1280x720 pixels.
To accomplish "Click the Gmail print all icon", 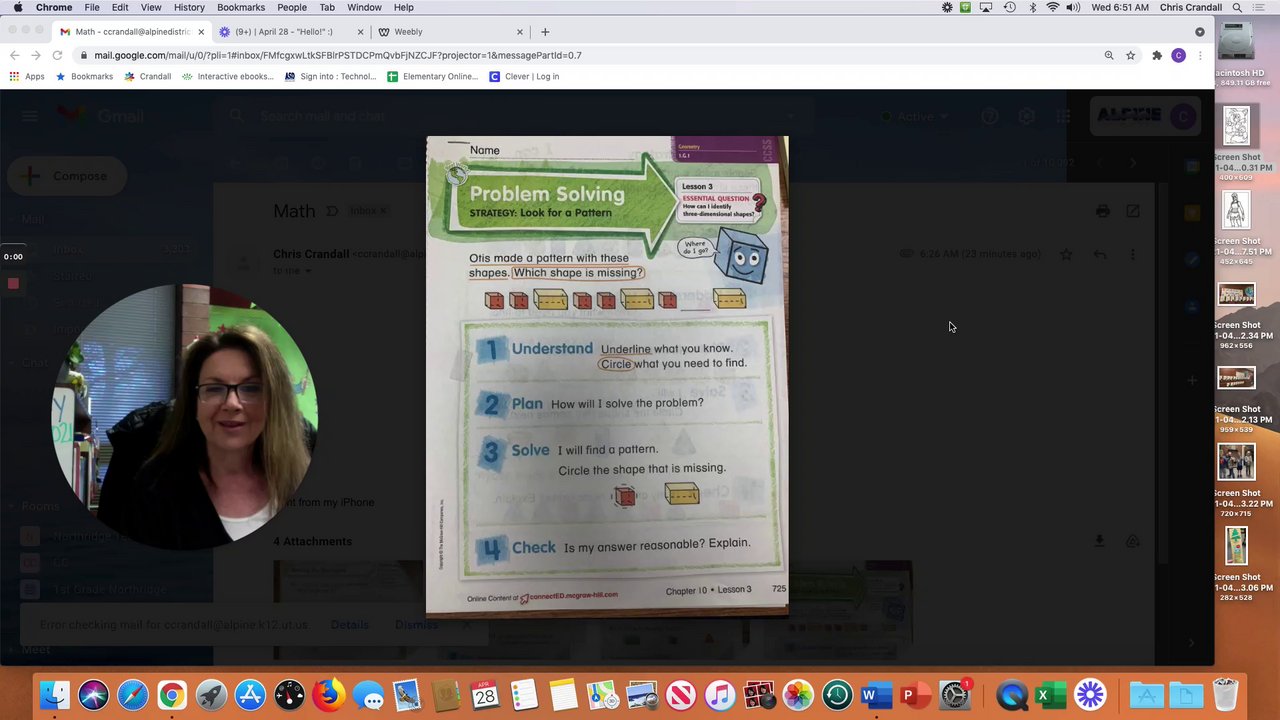I will [1102, 211].
